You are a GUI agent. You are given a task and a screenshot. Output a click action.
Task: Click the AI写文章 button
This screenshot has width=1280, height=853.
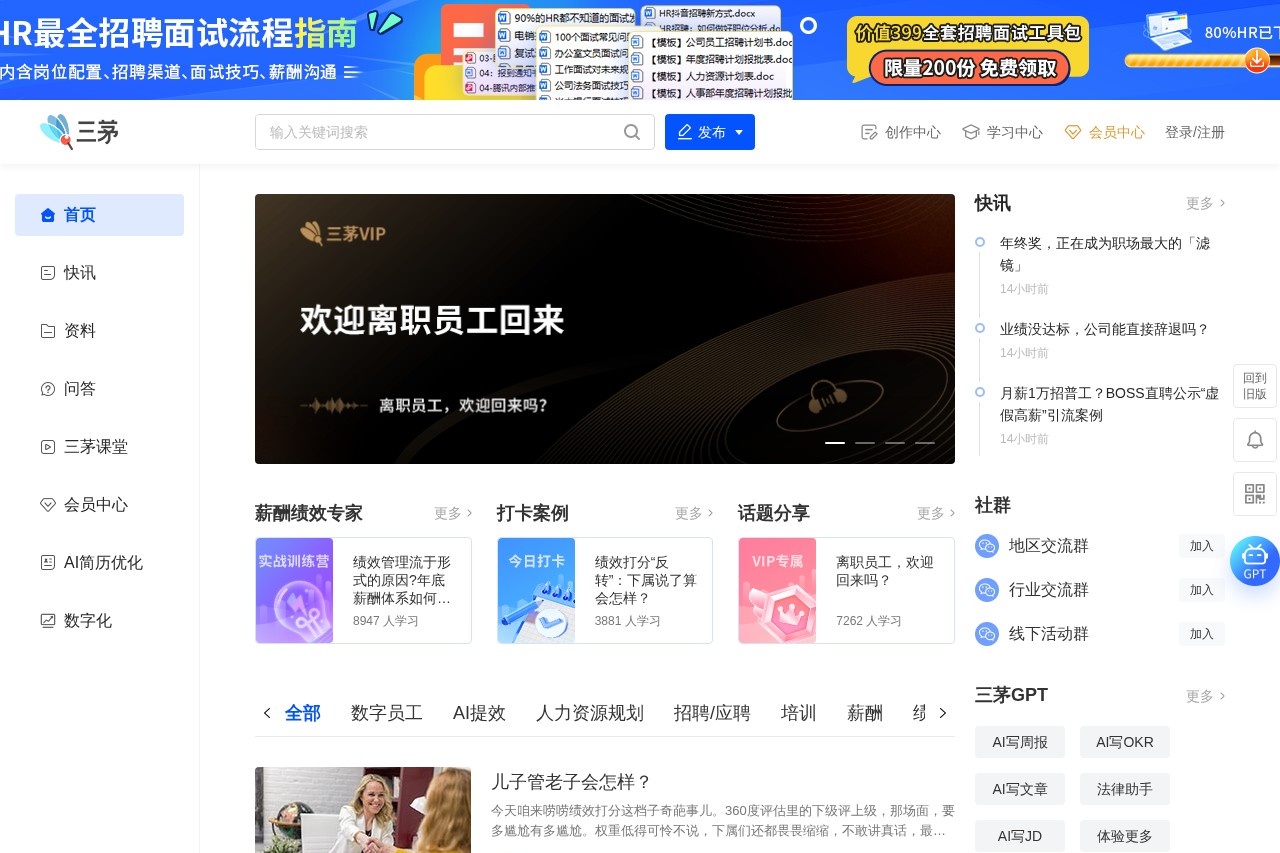point(1020,789)
